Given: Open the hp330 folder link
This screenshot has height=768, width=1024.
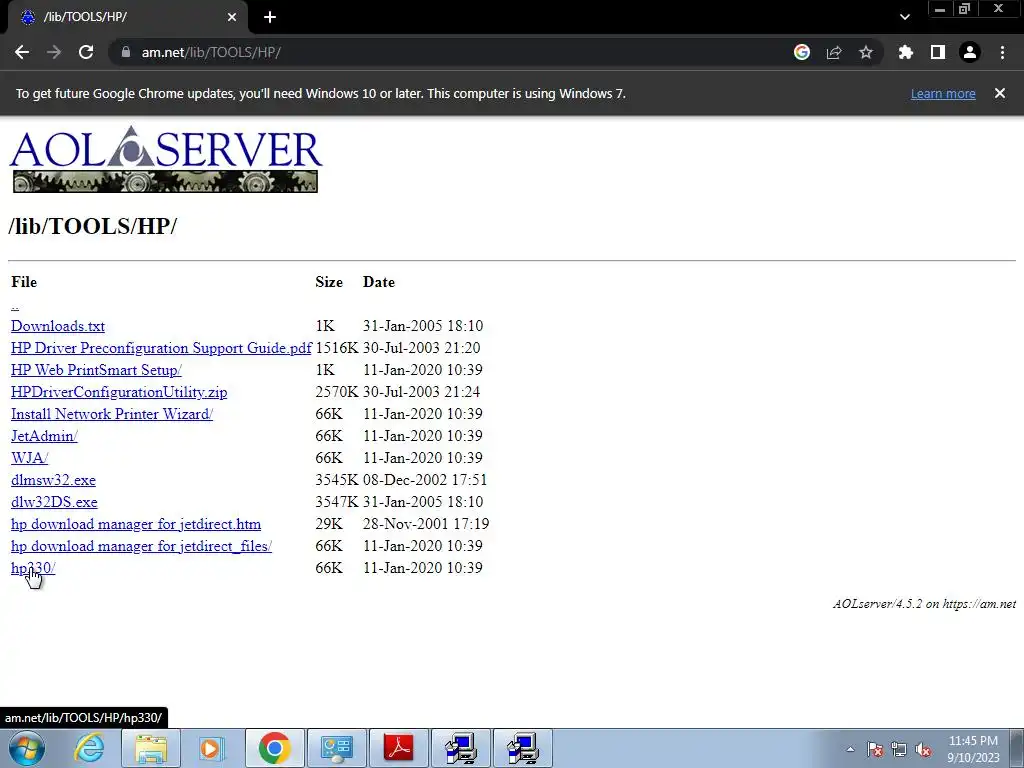Looking at the screenshot, I should tap(33, 568).
